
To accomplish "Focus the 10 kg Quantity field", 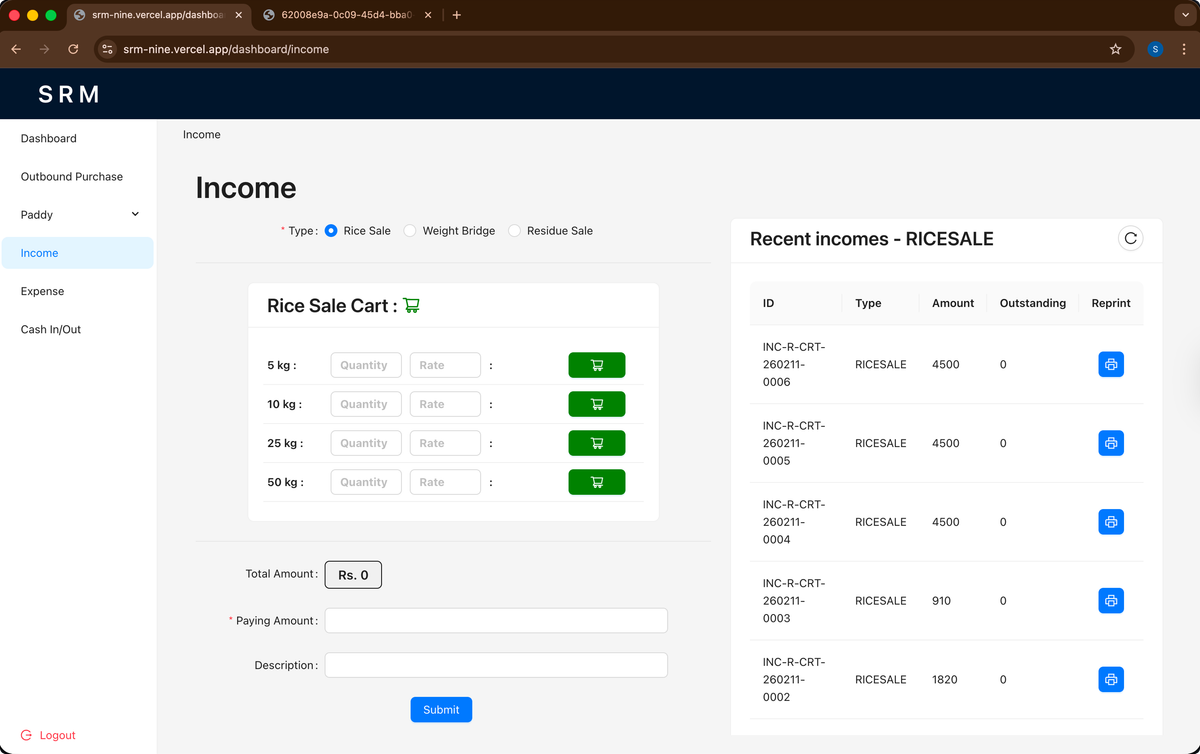I will pyautogui.click(x=366, y=404).
